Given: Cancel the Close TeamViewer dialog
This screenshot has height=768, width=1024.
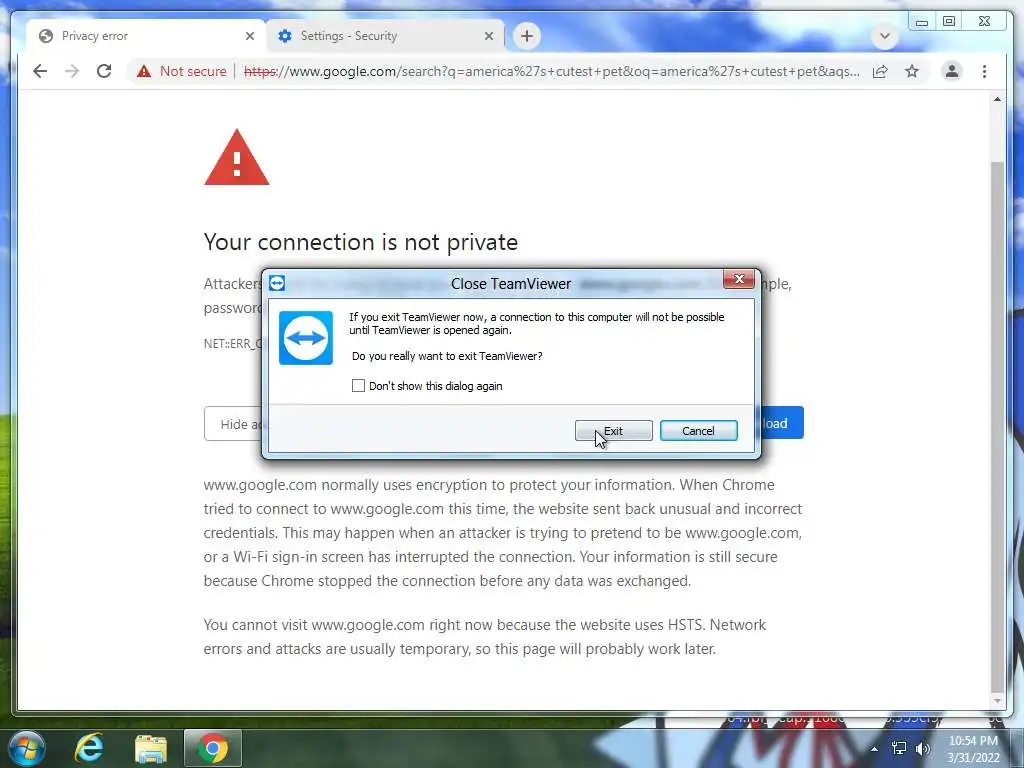Looking at the screenshot, I should [x=698, y=431].
